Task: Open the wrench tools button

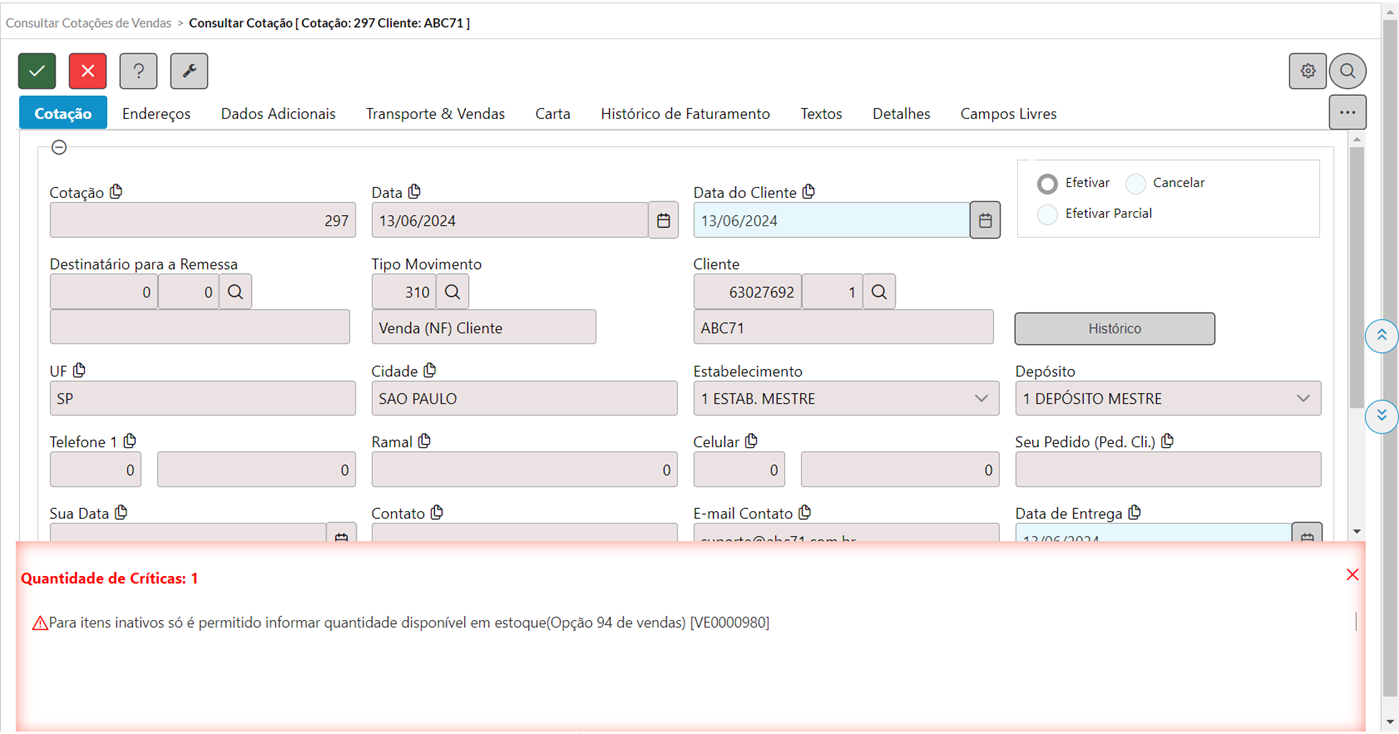Action: tap(189, 71)
